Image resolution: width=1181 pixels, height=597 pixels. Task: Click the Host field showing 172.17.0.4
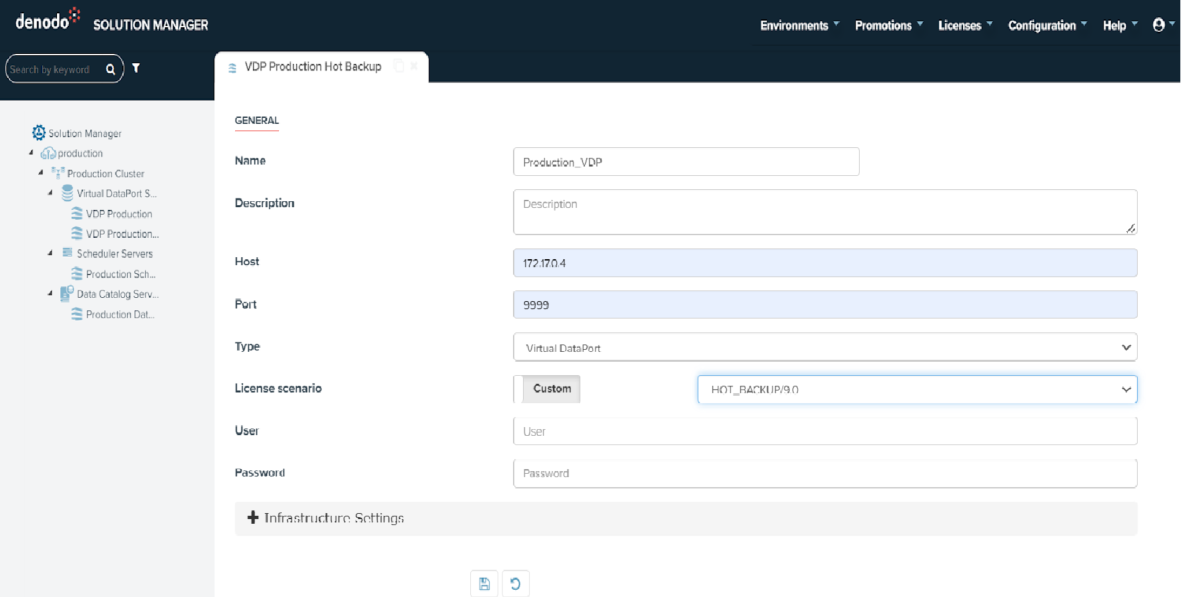coord(825,263)
